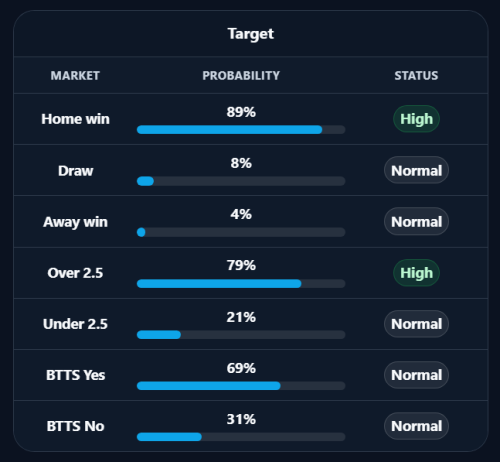This screenshot has height=462, width=500.
Task: Click the Normal badge in Draw row
Action: [416, 170]
